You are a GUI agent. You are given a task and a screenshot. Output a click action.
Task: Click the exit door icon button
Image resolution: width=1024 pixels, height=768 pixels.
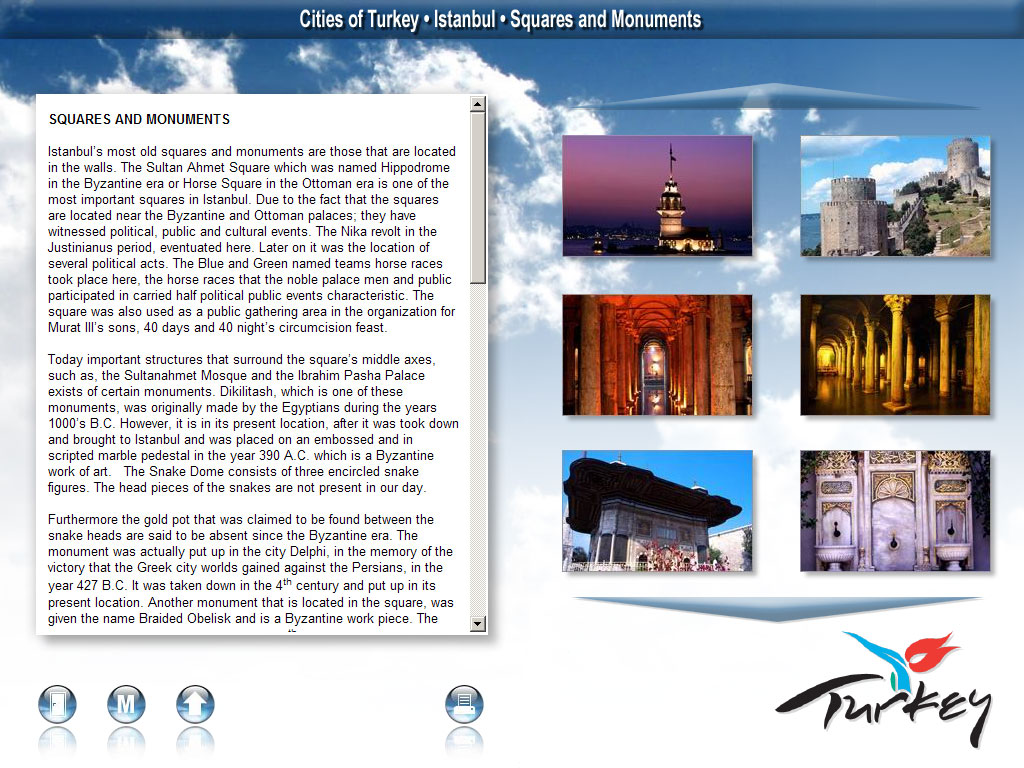57,704
